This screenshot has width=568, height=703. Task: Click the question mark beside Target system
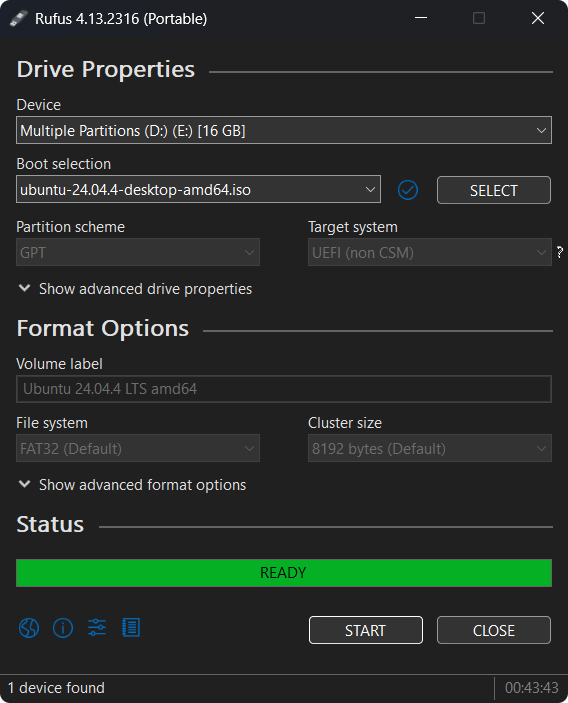tap(559, 252)
